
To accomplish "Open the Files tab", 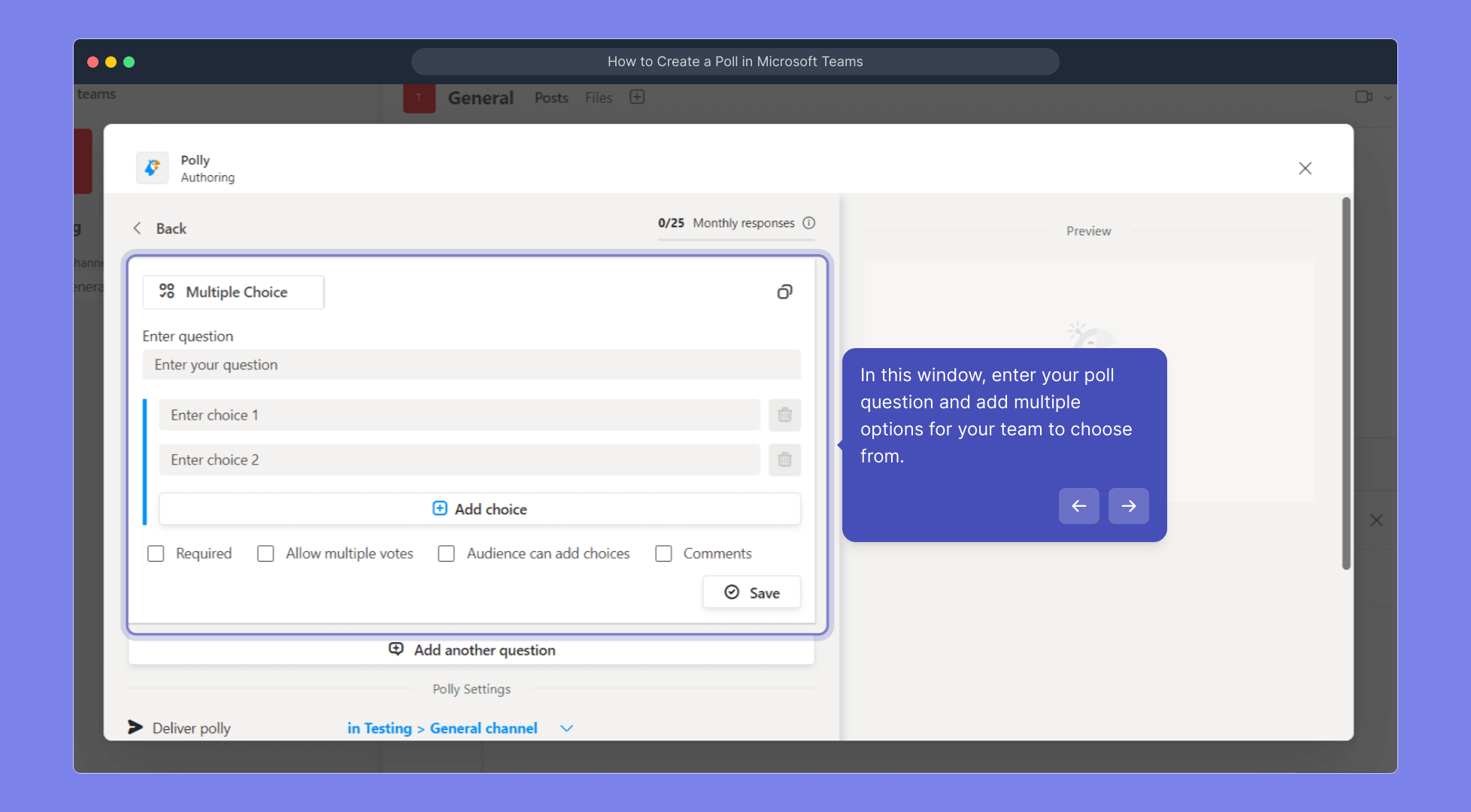I will tap(598, 97).
